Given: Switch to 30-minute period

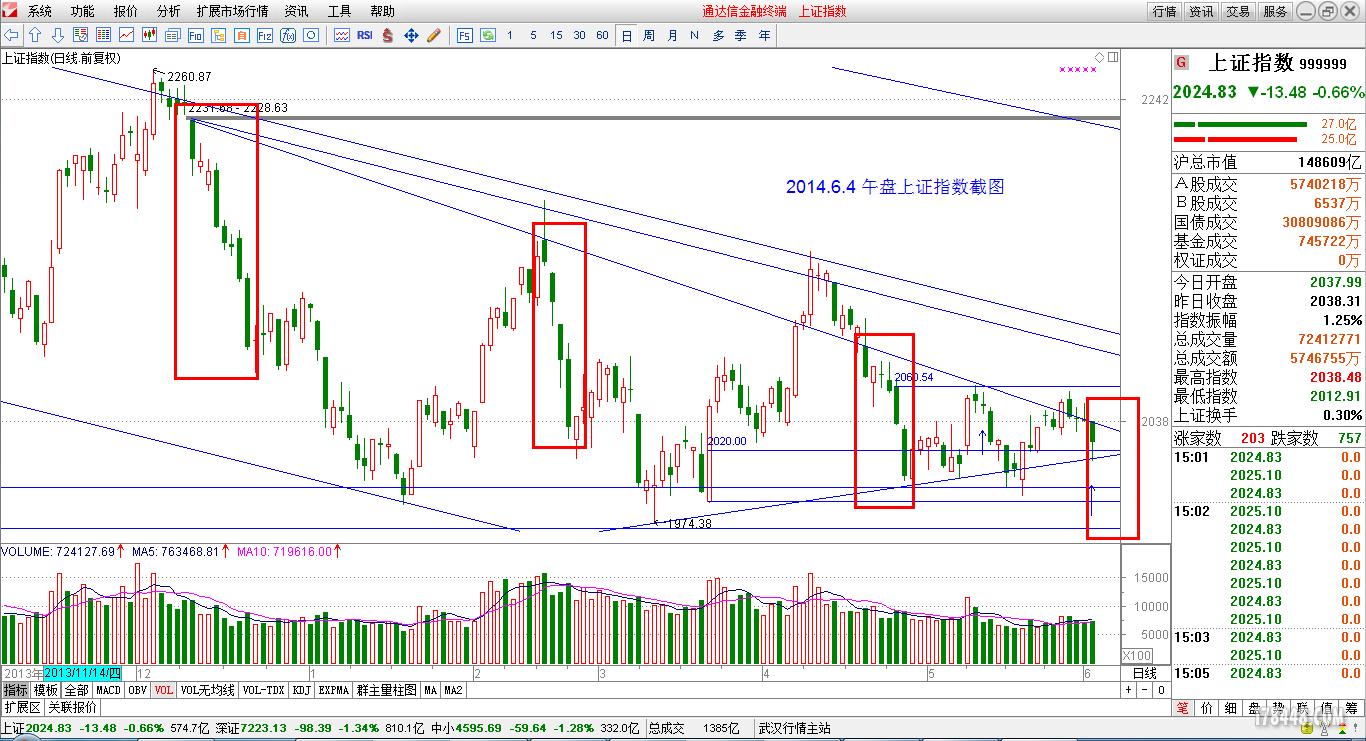Looking at the screenshot, I should 579,35.
